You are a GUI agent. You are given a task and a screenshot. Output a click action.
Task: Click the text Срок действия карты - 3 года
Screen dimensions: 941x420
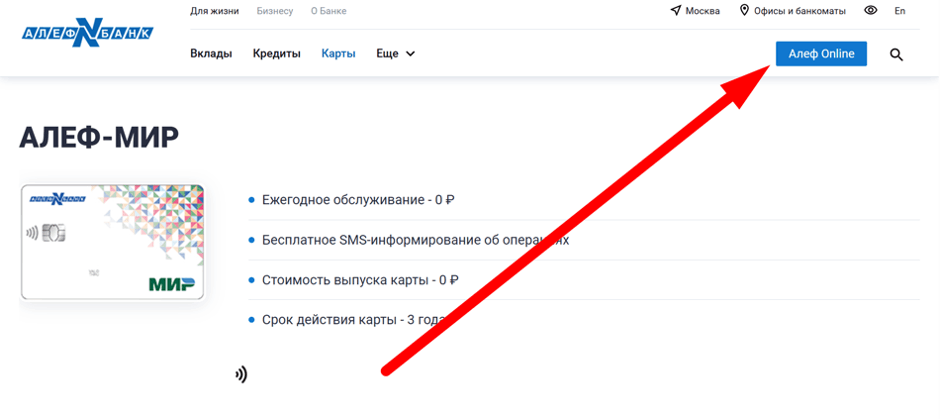point(353,319)
